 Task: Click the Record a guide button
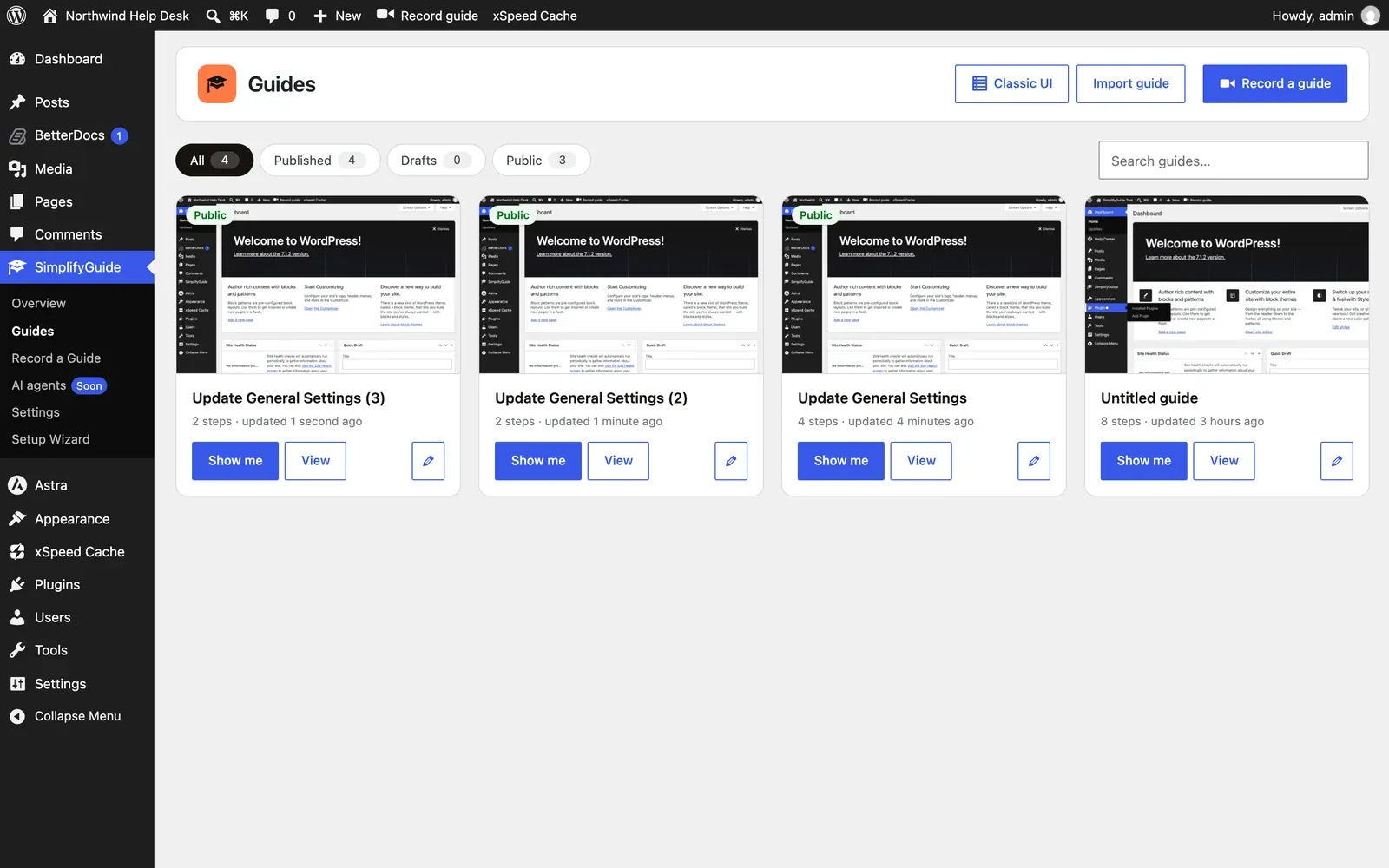(1274, 84)
